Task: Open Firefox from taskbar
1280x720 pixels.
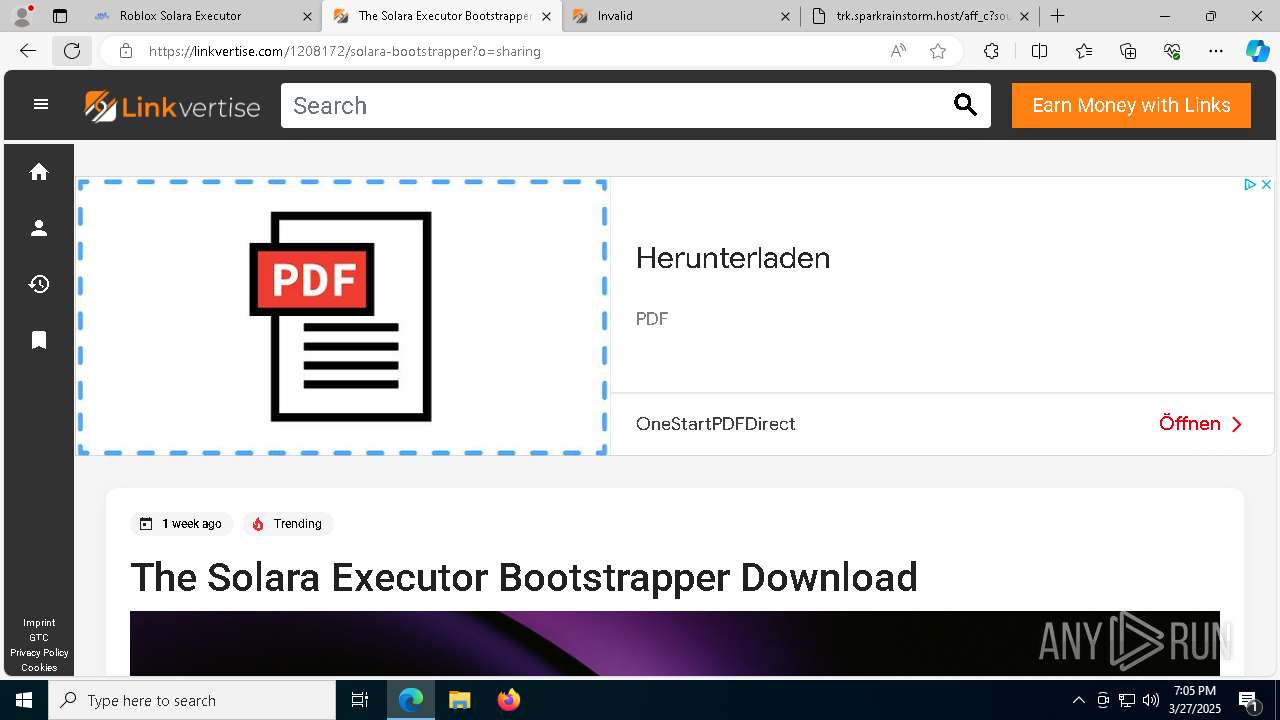Action: (x=508, y=700)
